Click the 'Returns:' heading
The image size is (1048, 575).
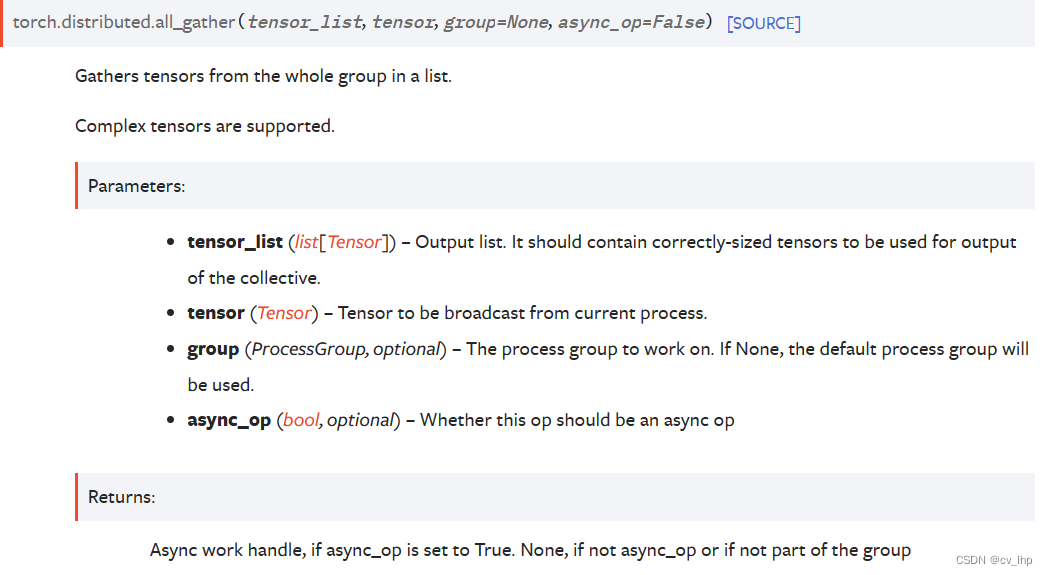tap(122, 497)
